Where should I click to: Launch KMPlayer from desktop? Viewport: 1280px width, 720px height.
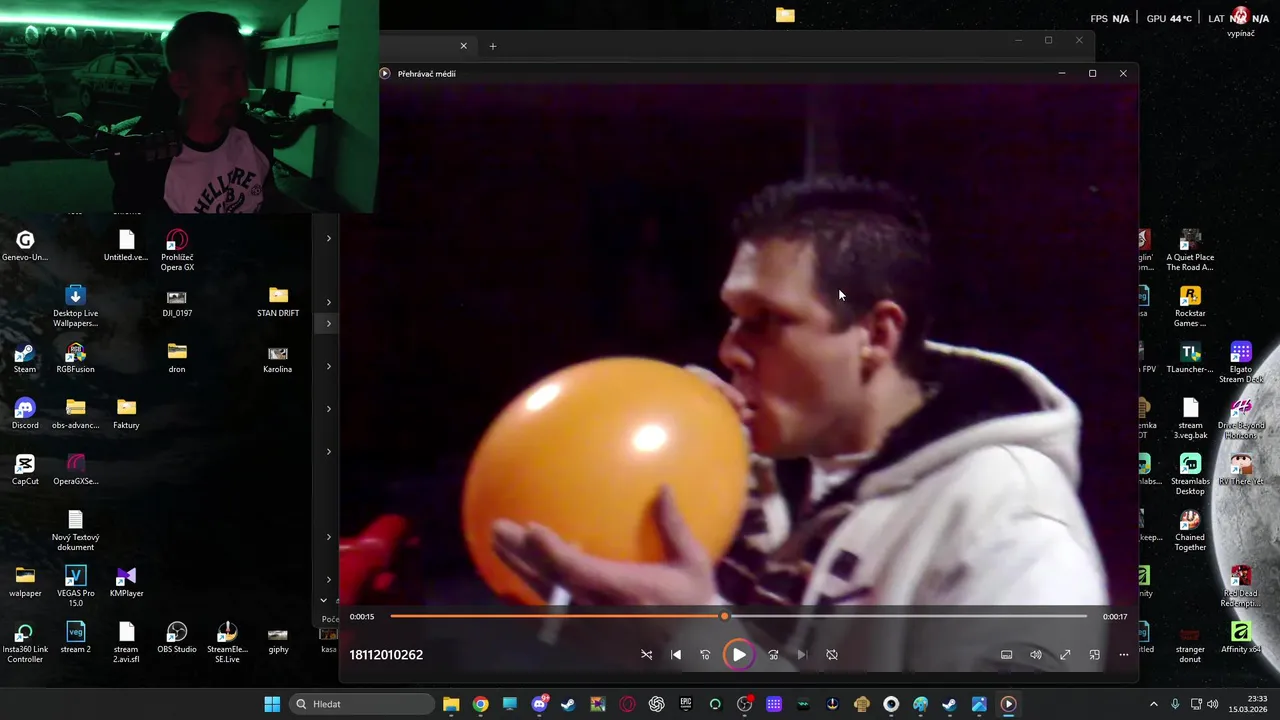pos(126,582)
